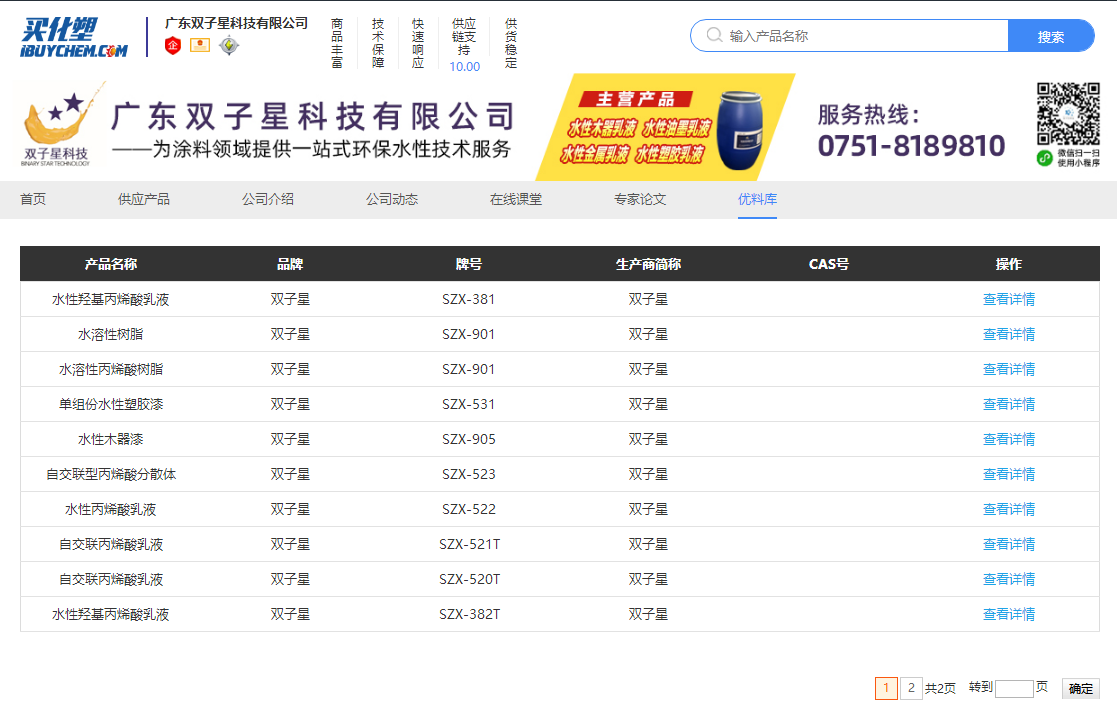Click the magnifier icon in search box
1117x707 pixels.
pyautogui.click(x=714, y=35)
